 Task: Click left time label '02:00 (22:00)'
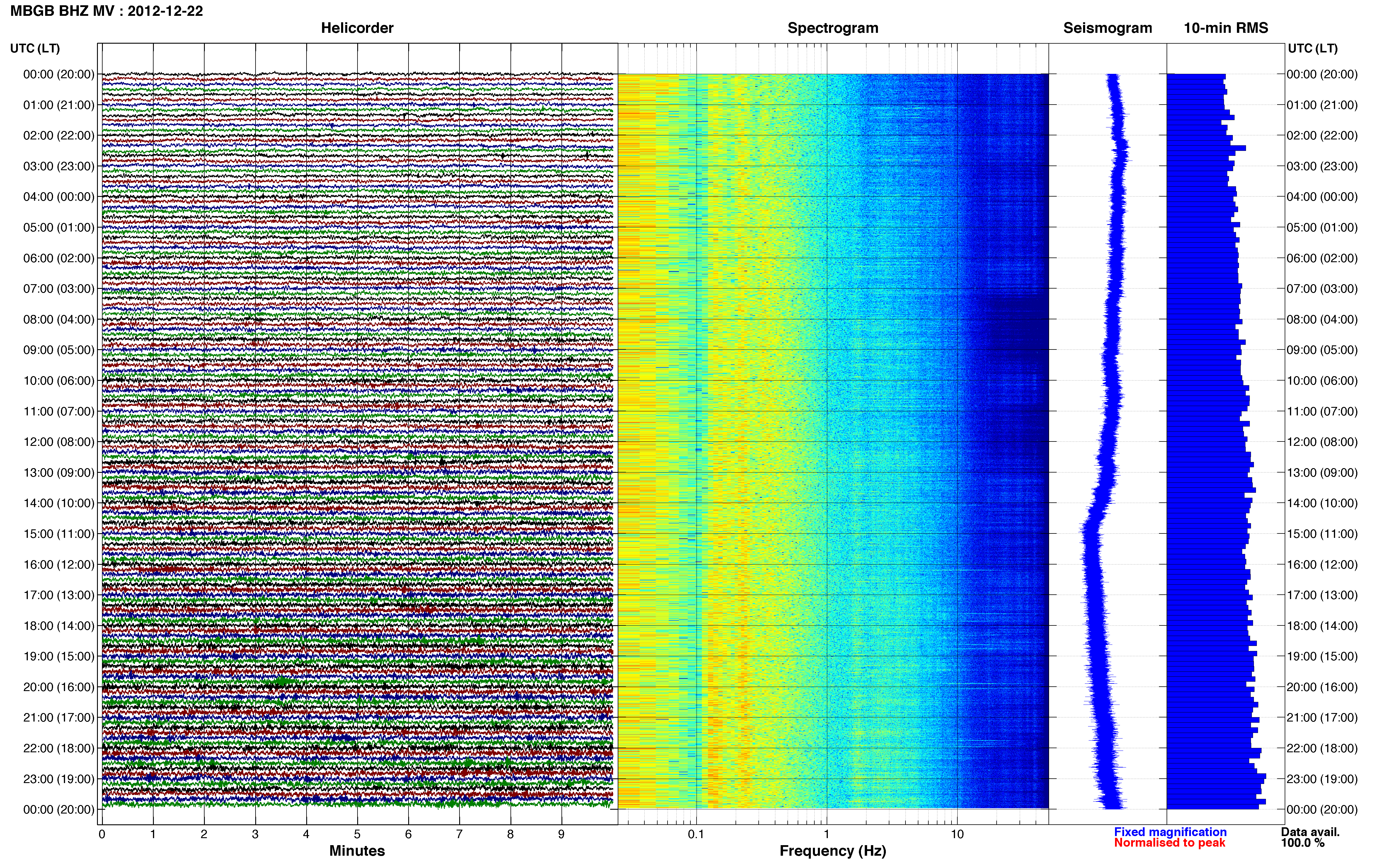tap(59, 135)
